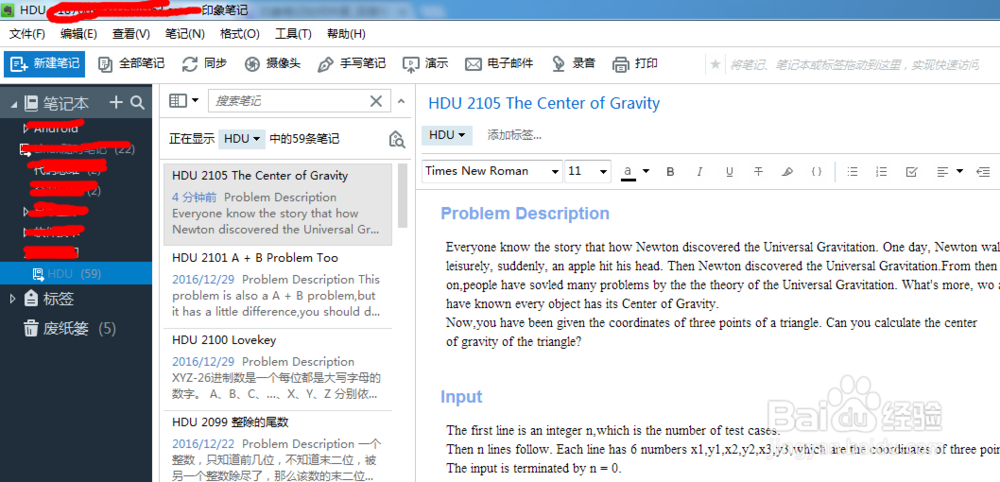Toggle Bold formatting
1000x482 pixels.
point(670,172)
